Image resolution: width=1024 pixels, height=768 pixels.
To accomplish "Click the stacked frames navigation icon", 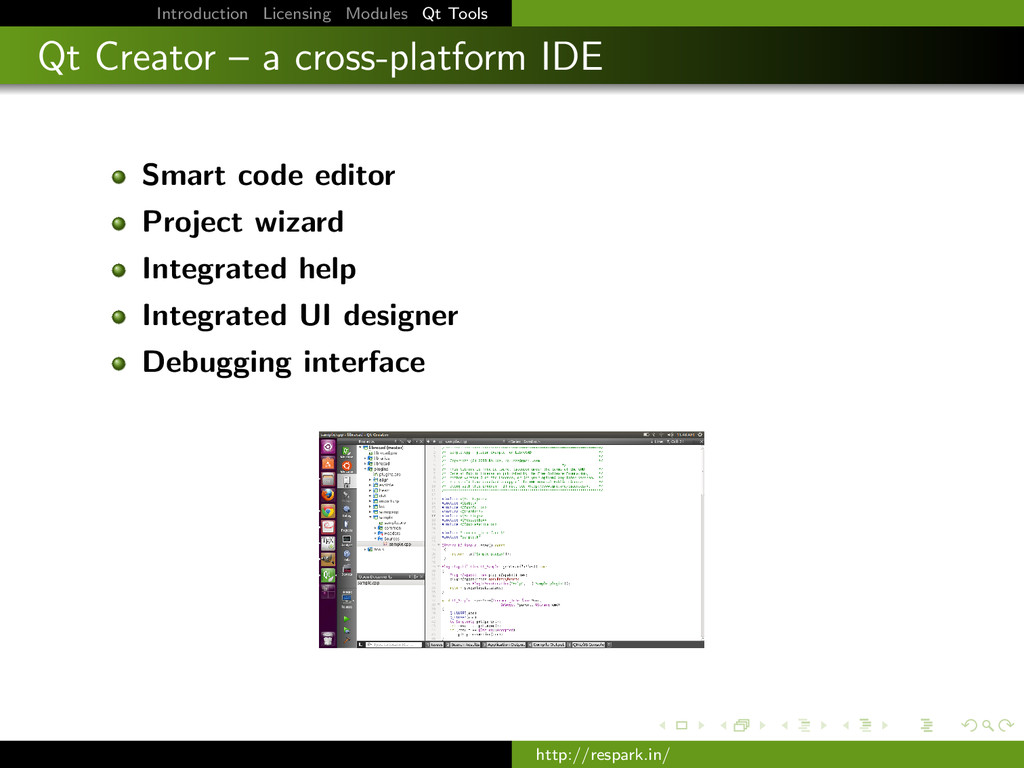I will [742, 726].
